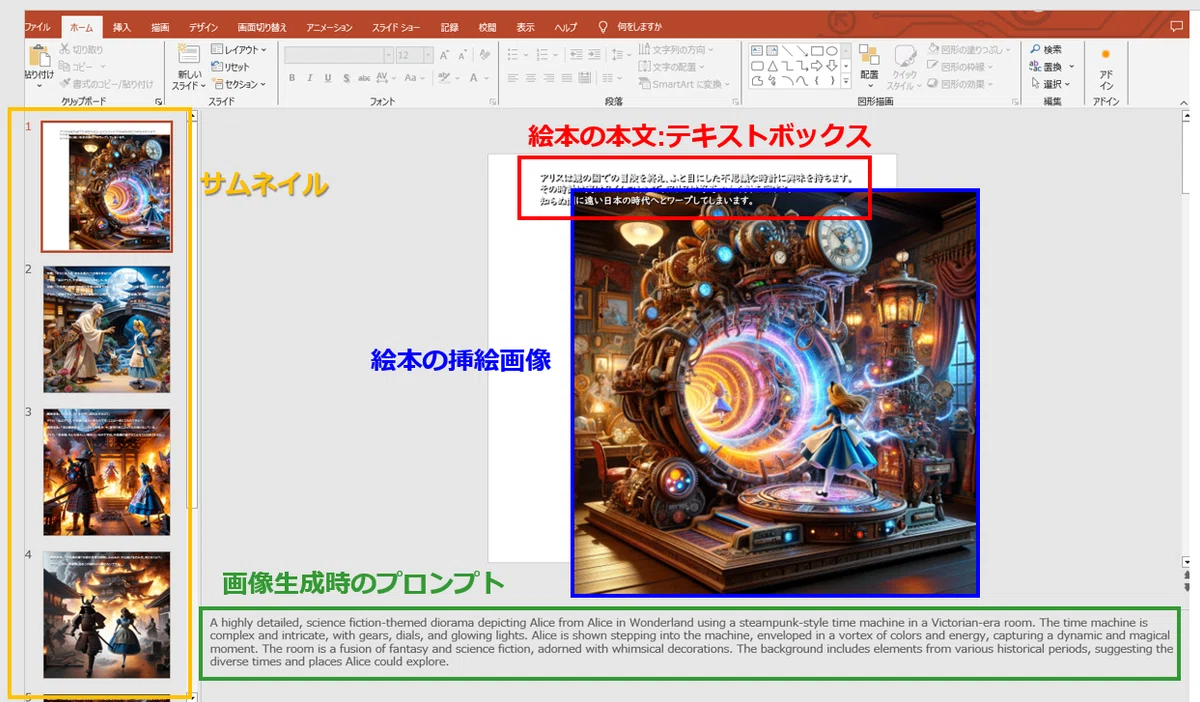Select slide 2 thumbnail
1200x702 pixels.
(106, 329)
